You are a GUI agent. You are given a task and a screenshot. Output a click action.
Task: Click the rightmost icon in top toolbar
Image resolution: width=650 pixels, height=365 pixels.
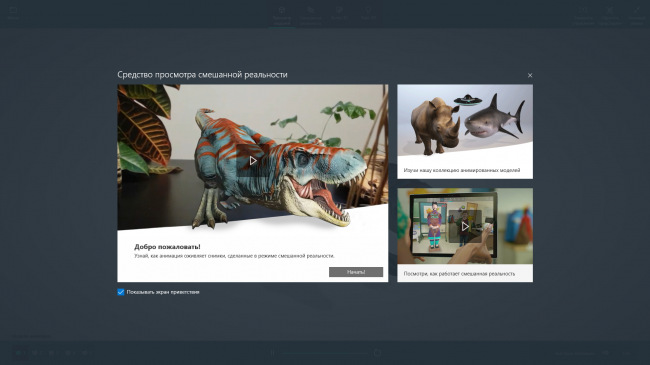click(636, 16)
